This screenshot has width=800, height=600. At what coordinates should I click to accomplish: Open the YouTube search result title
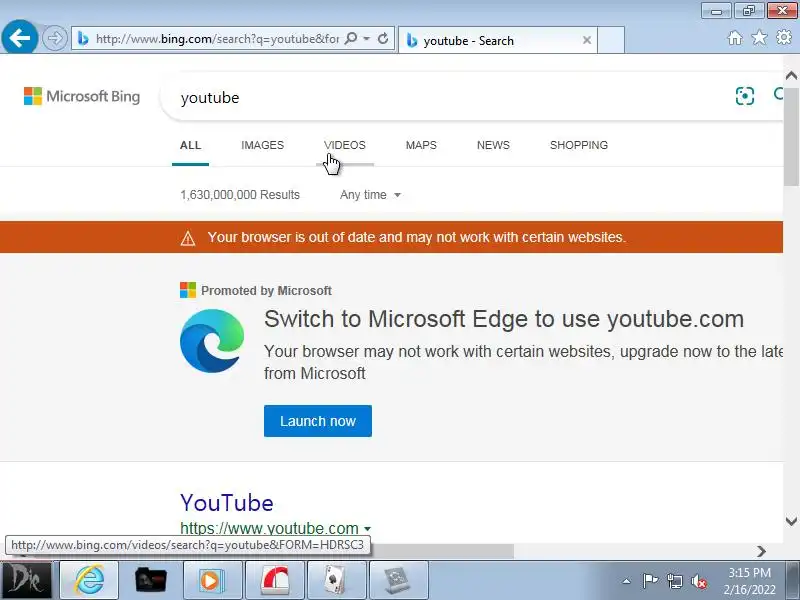tap(227, 503)
